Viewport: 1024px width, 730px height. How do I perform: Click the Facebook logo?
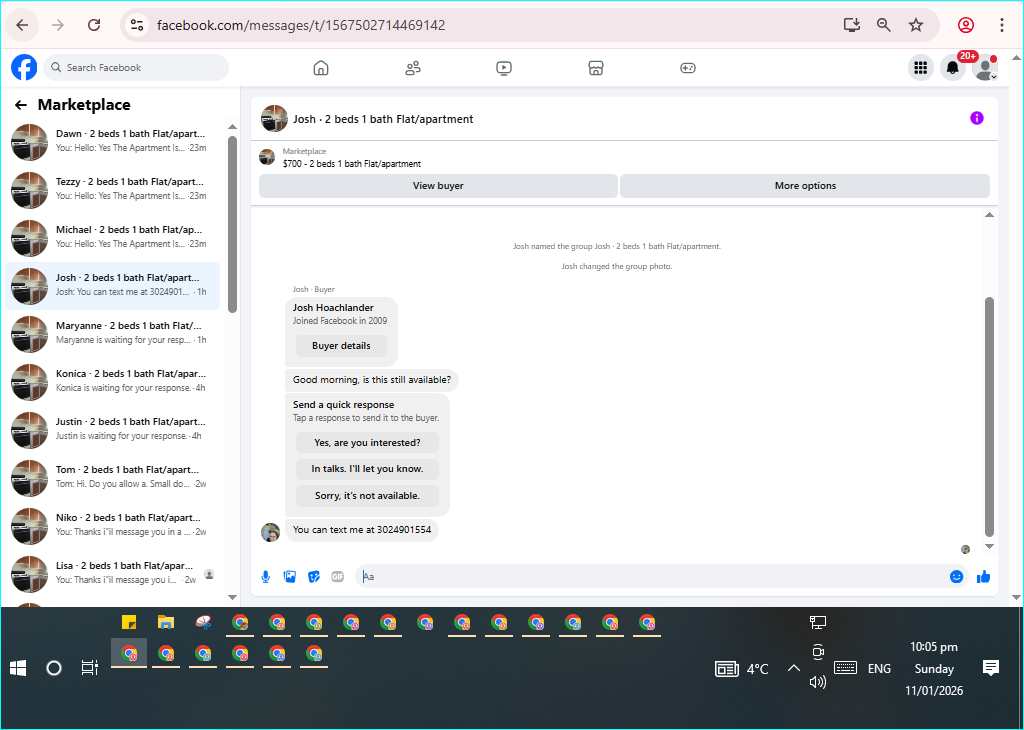(24, 67)
